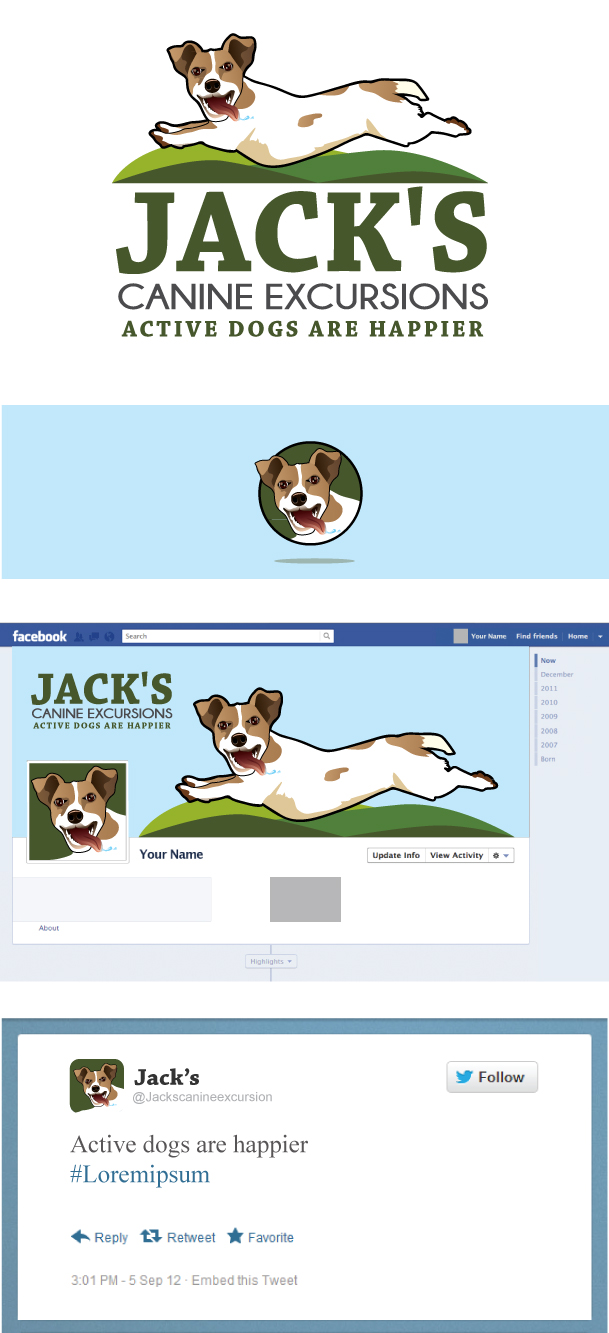Click the round dog head app icon
609x1333 pixels.
point(309,494)
